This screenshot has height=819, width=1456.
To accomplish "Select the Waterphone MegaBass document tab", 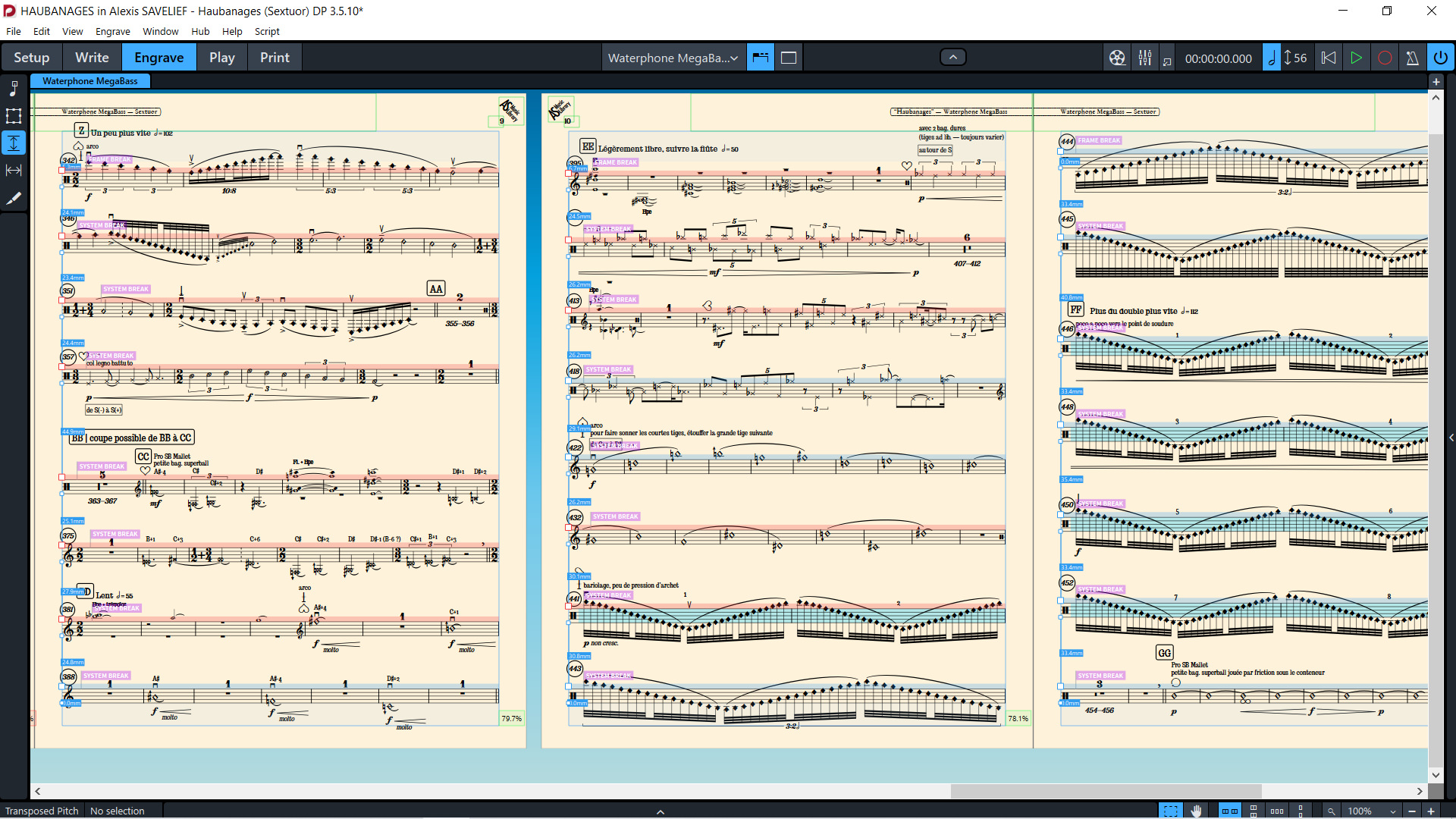I will click(90, 81).
